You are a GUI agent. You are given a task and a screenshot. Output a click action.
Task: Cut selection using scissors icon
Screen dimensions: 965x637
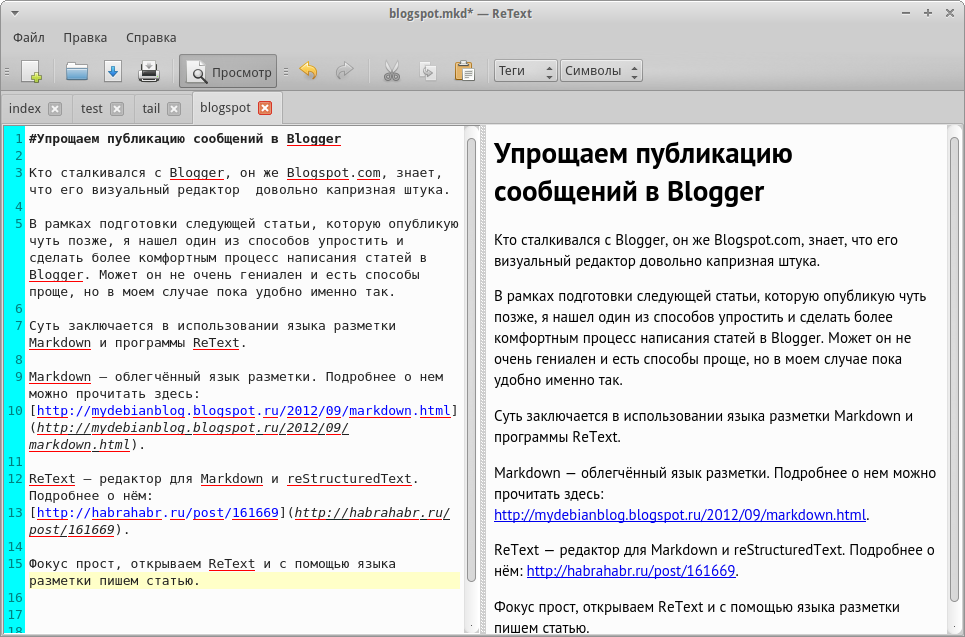click(x=392, y=71)
